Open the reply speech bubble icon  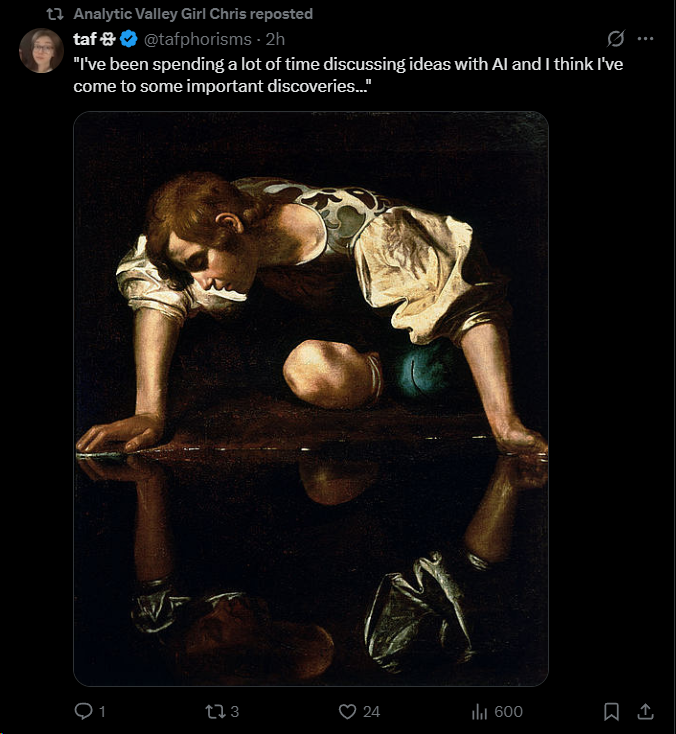tap(84, 711)
